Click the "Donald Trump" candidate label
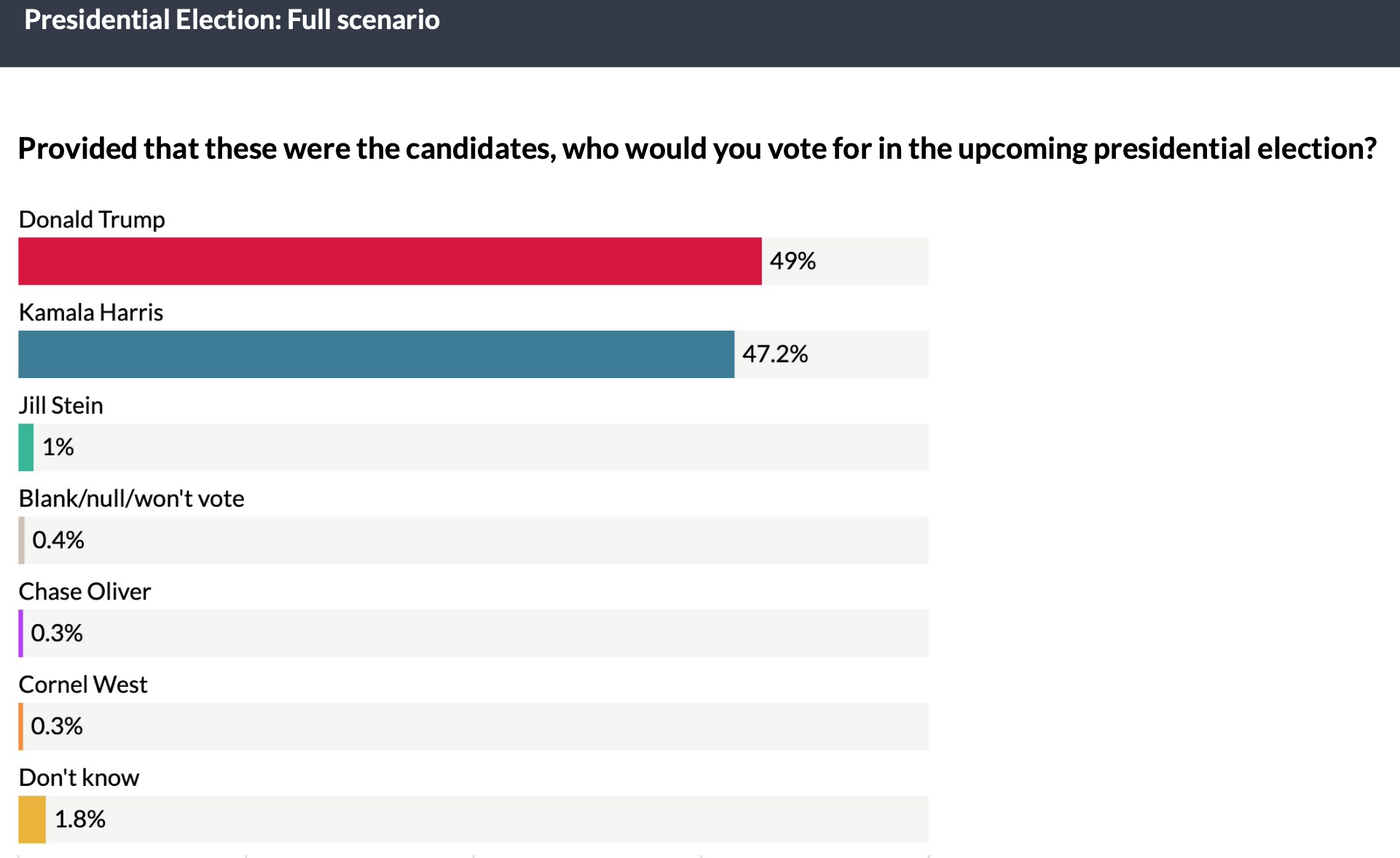The width and height of the screenshot is (1400, 858). (92, 219)
